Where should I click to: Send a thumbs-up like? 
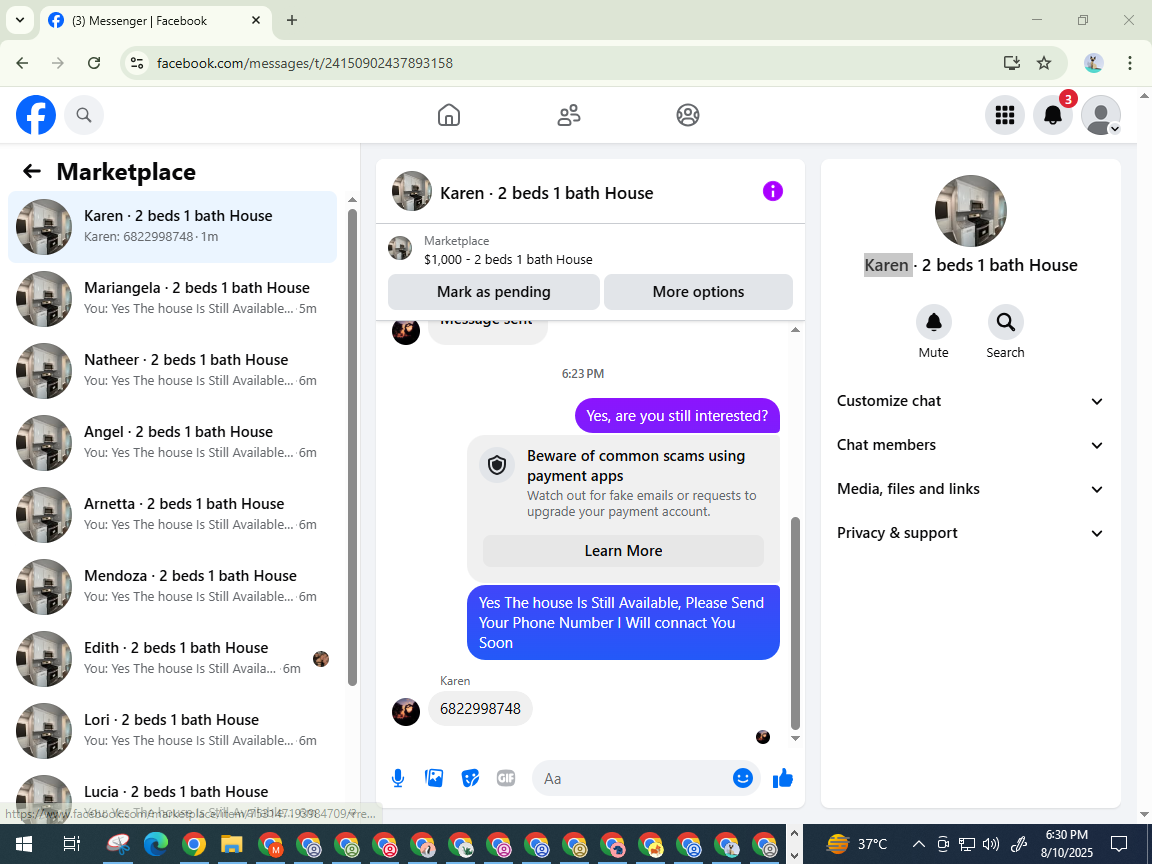(782, 778)
